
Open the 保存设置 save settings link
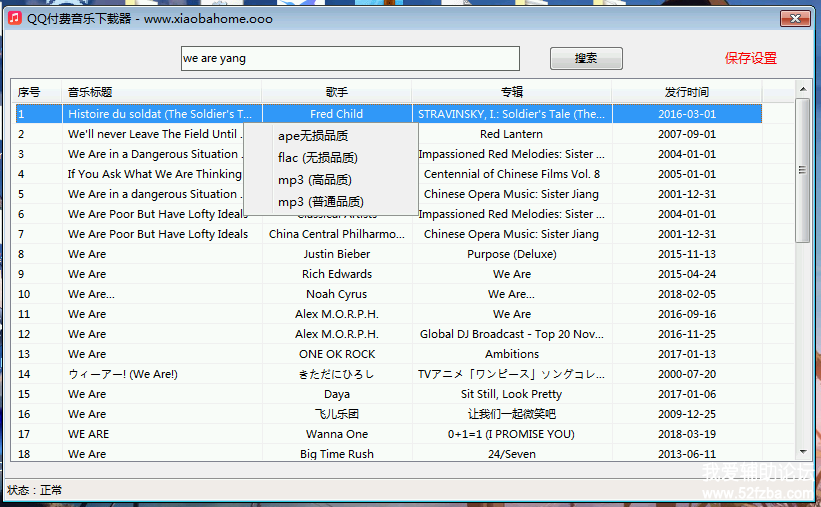[750, 58]
